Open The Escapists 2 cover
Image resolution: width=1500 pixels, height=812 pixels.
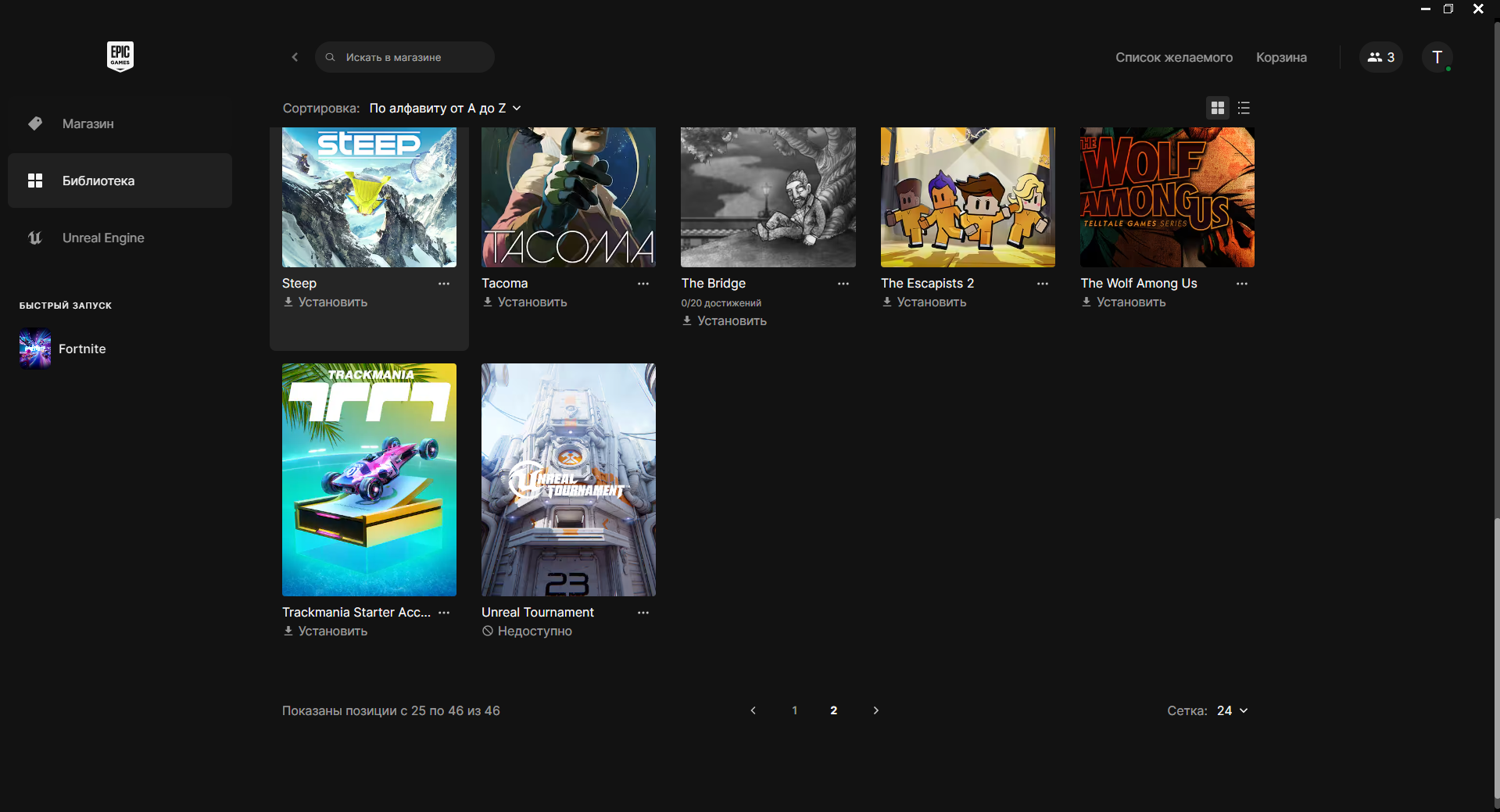(x=968, y=197)
